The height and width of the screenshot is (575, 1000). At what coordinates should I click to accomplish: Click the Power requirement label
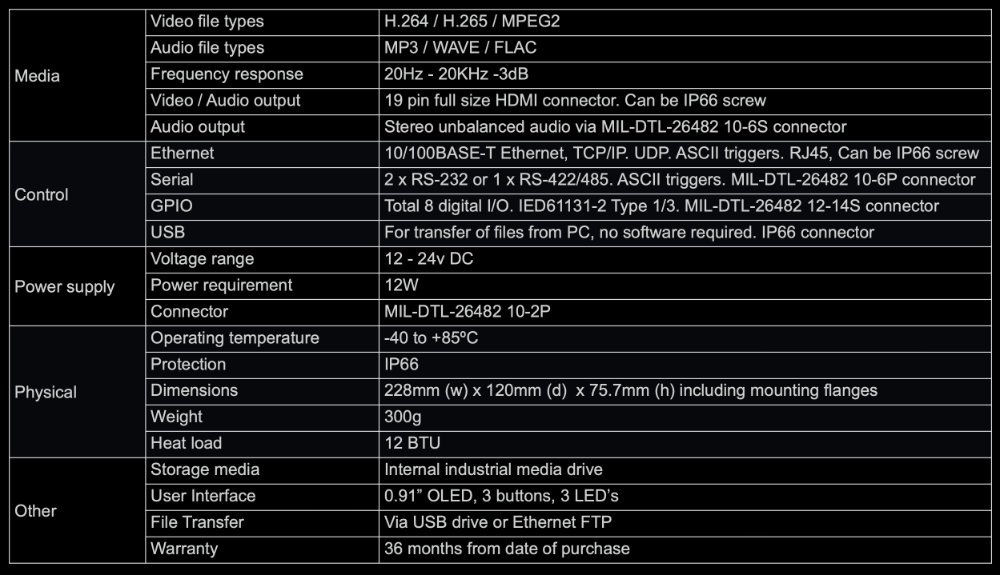(x=222, y=285)
